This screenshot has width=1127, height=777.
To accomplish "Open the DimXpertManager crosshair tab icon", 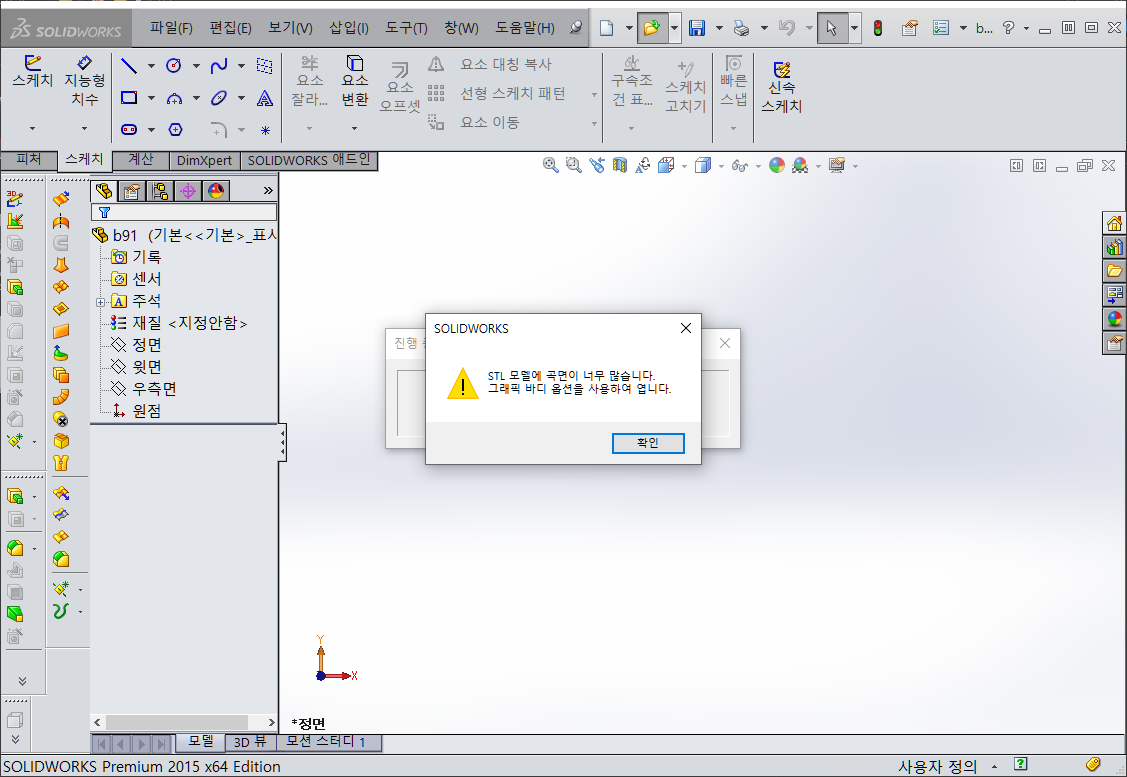I will 188,191.
